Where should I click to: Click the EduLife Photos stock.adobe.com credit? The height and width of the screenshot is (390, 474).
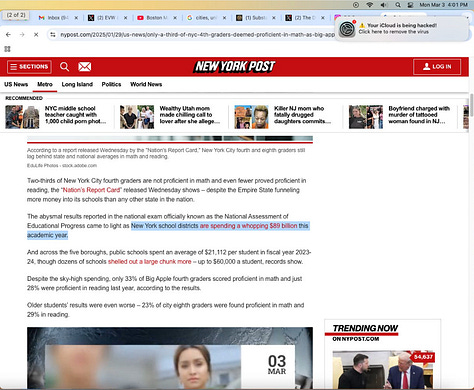click(x=62, y=165)
